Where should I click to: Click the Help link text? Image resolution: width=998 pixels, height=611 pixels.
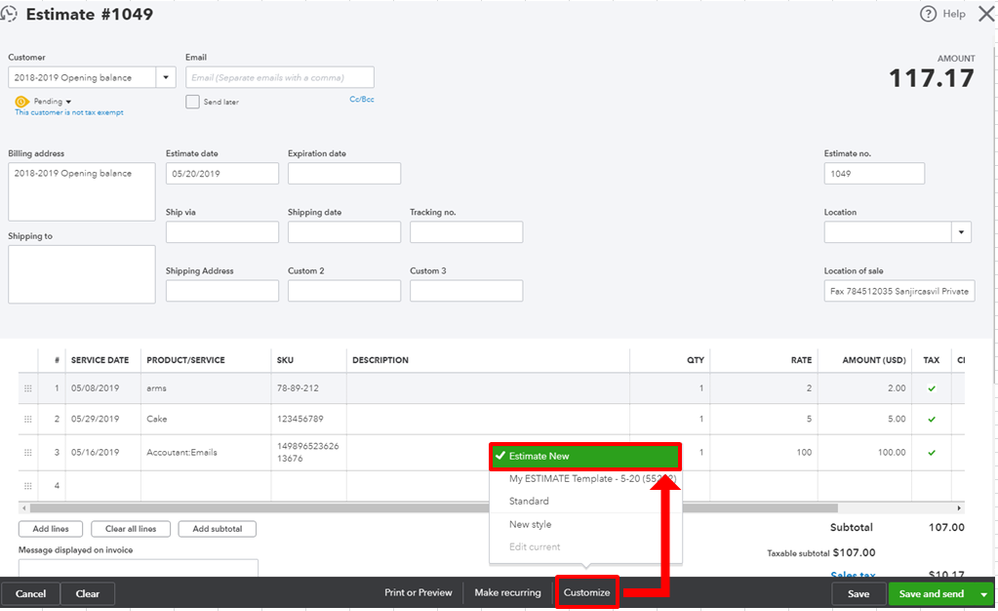[953, 14]
